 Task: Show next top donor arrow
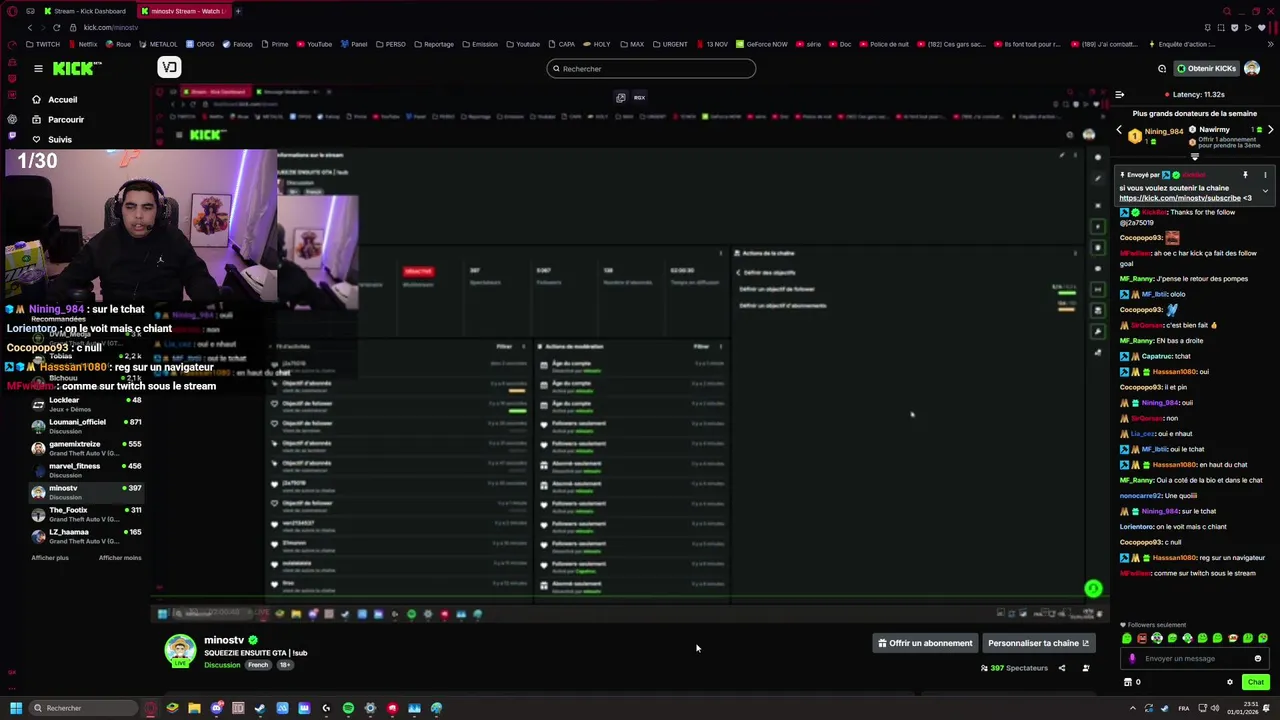pos(1270,130)
